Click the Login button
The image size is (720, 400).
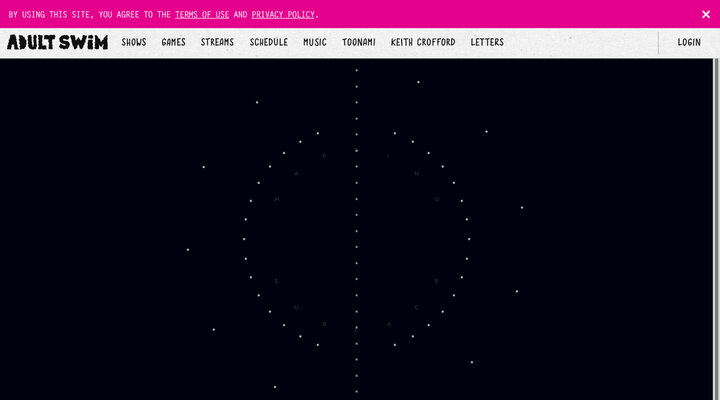tap(689, 42)
